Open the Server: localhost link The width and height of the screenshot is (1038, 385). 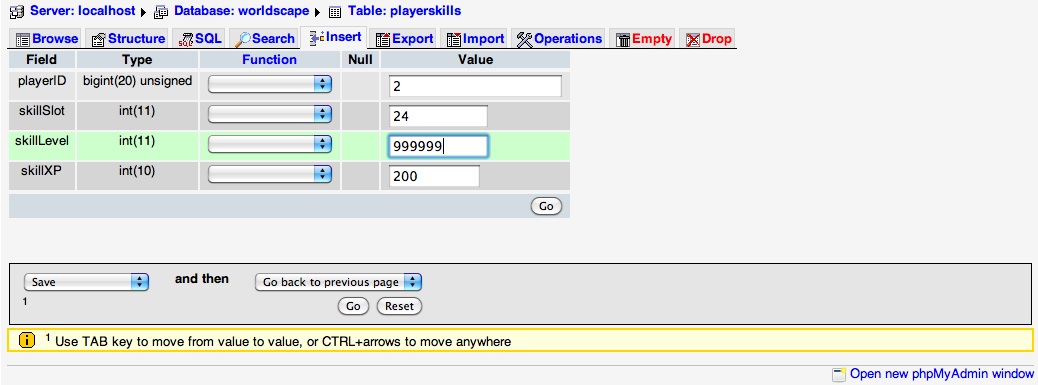pyautogui.click(x=83, y=11)
